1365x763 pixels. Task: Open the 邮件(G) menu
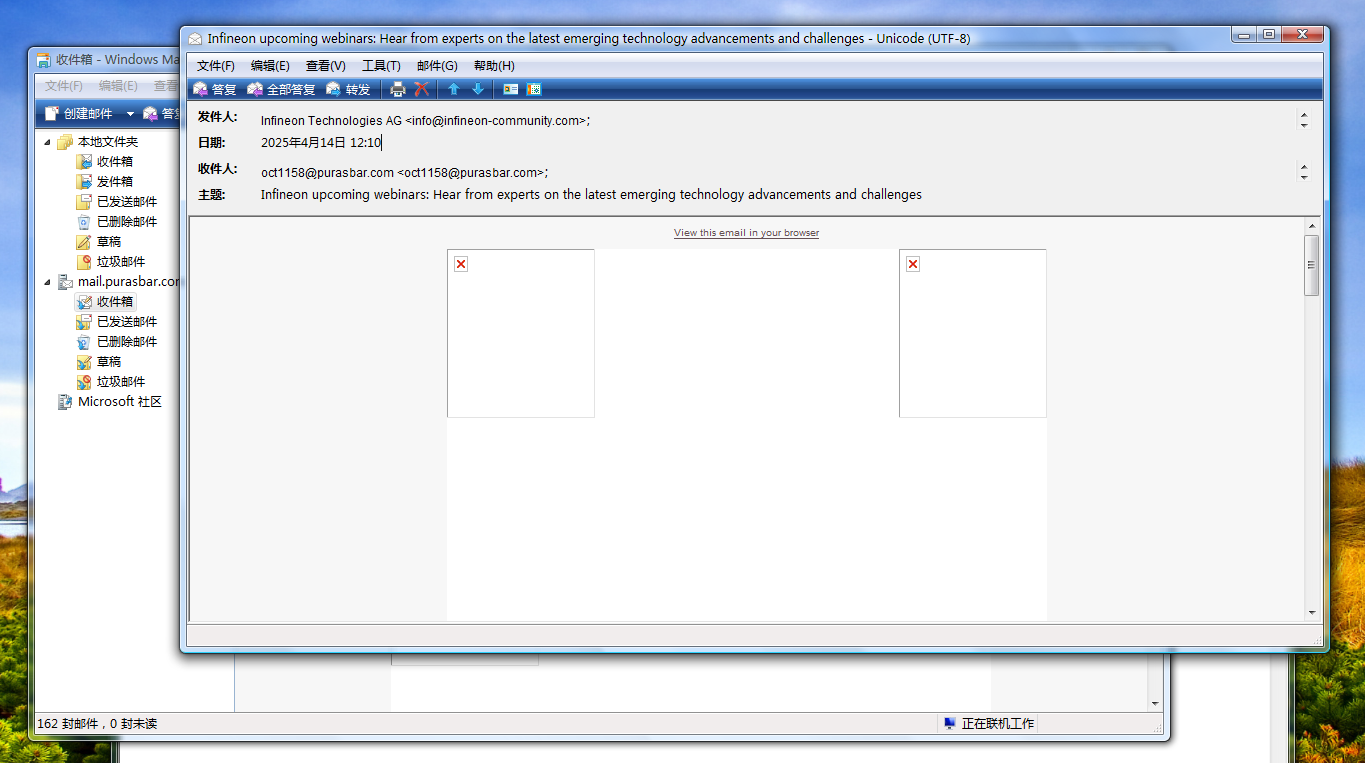coord(437,66)
